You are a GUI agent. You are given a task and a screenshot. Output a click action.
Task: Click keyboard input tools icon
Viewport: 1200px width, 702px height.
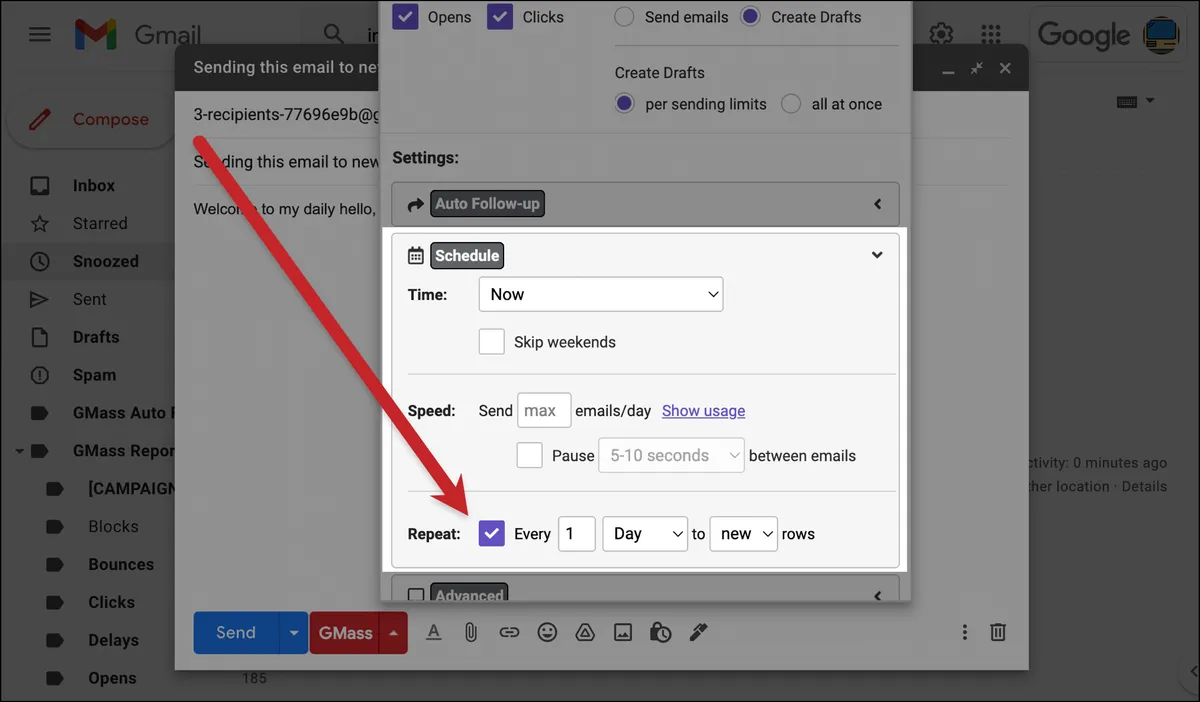tap(1126, 101)
